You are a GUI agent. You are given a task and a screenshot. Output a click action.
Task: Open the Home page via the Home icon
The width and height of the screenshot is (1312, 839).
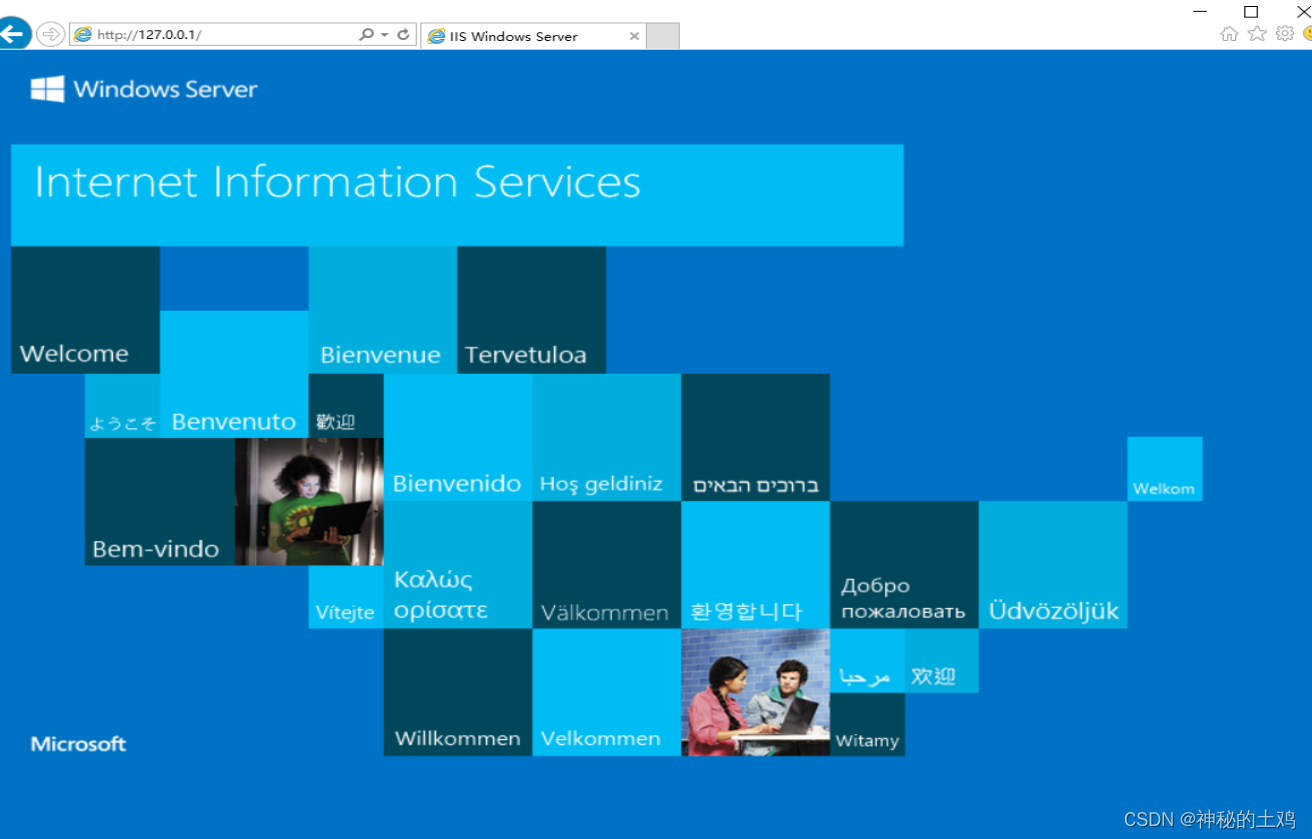(x=1229, y=33)
